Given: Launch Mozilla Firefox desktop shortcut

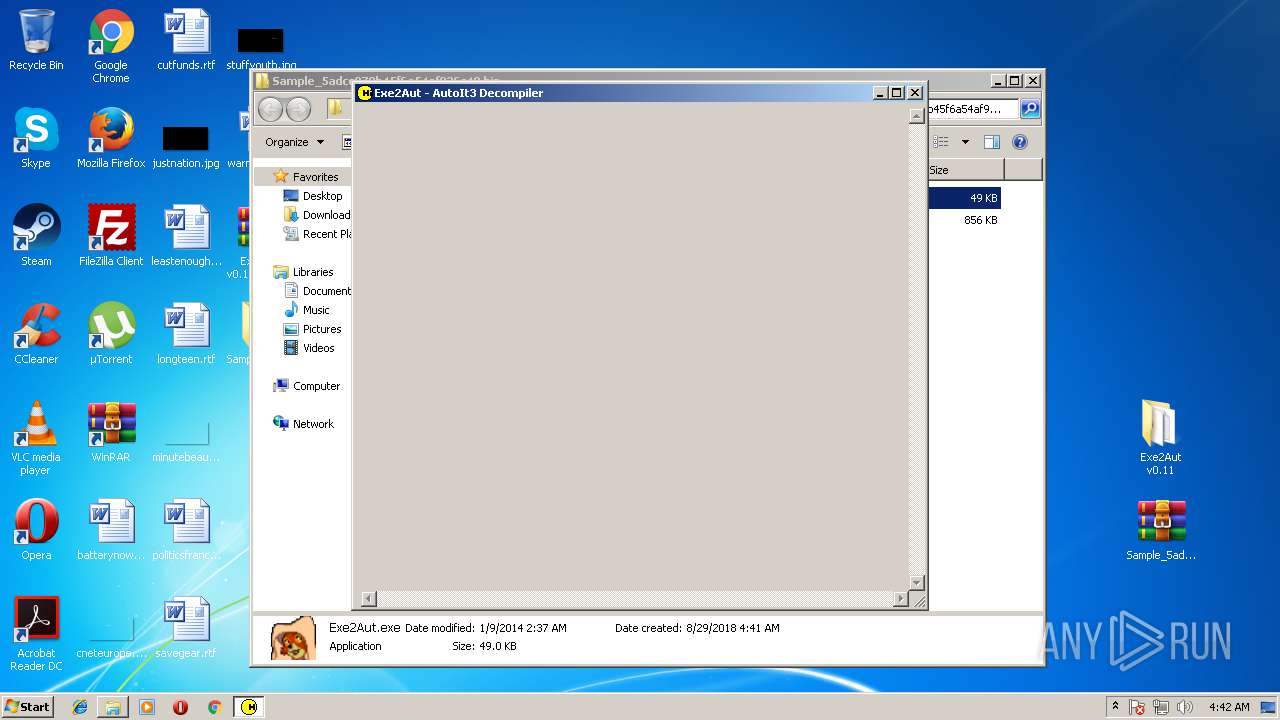Looking at the screenshot, I should pyautogui.click(x=111, y=138).
